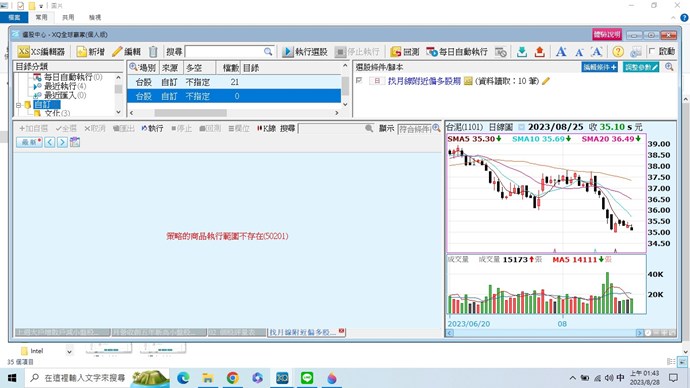Open the 回測 backtest tool
Viewport: 690px width, 388px height.
coord(405,51)
